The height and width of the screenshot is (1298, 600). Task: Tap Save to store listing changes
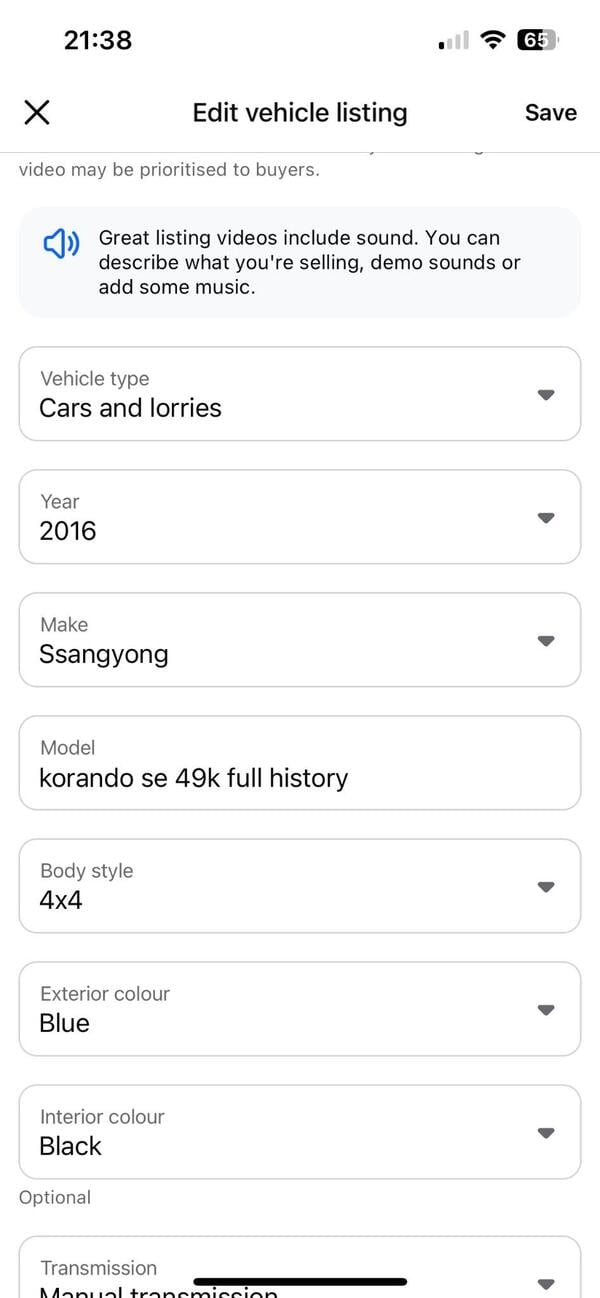[x=550, y=112]
